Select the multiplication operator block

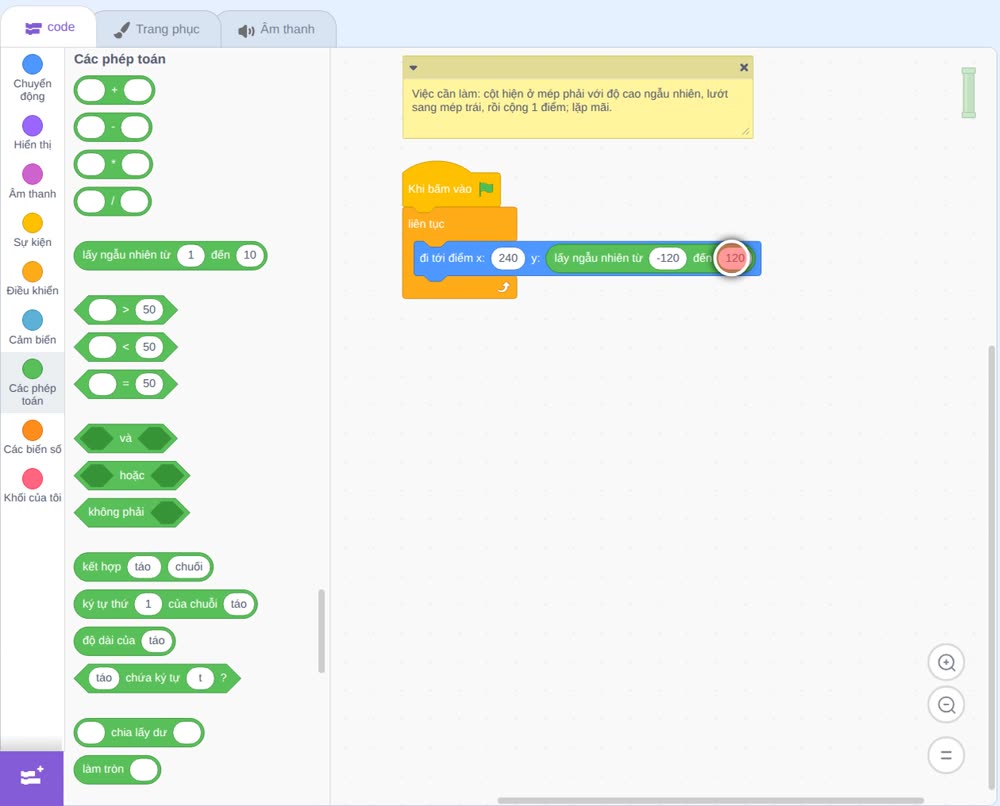[x=113, y=165]
